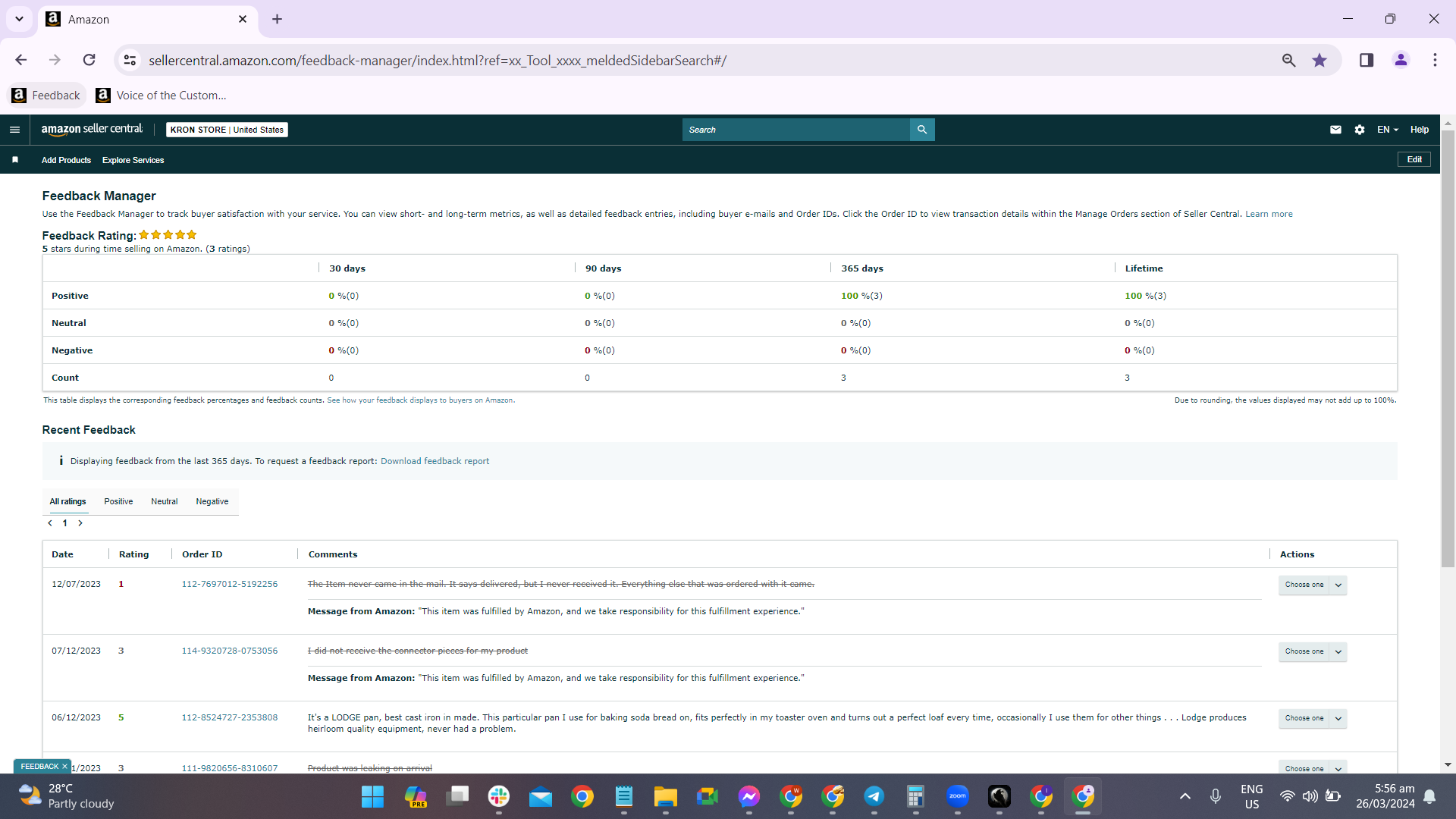Open Telegram from the taskbar
The width and height of the screenshot is (1456, 819).
874,797
